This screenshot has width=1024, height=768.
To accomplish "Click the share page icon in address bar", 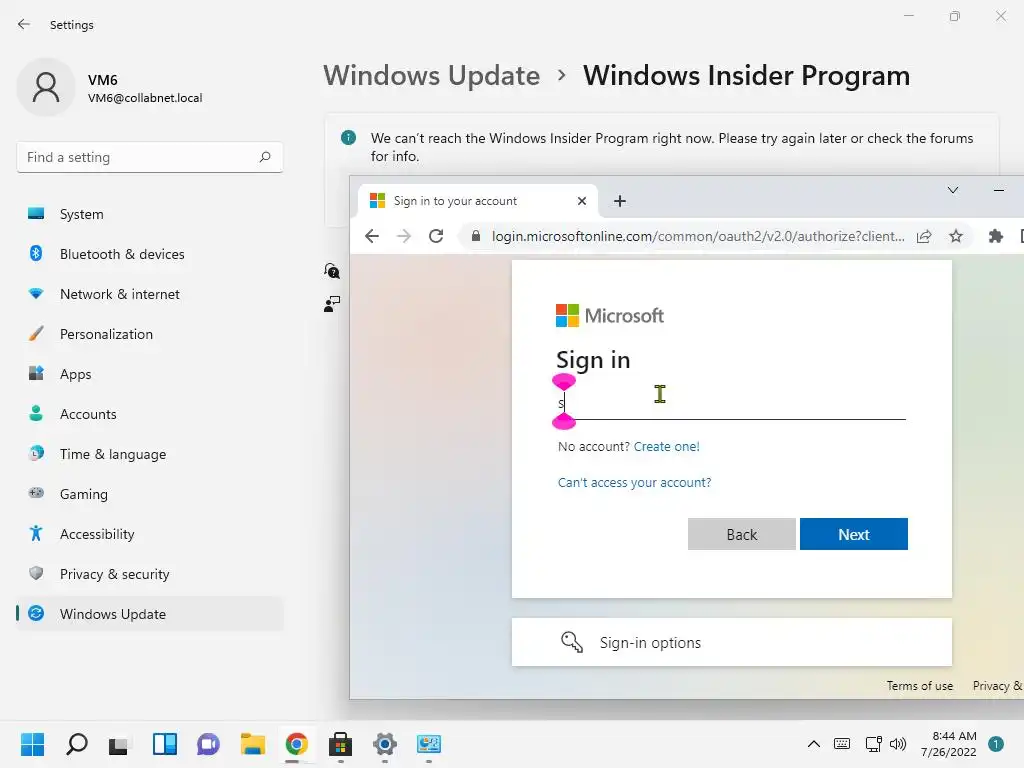I will coord(923,236).
